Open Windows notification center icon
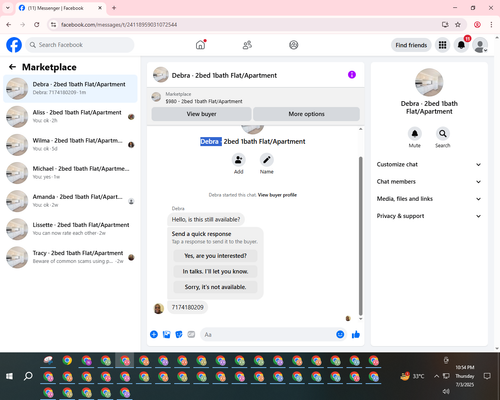Image resolution: width=500 pixels, height=400 pixels. click(487, 376)
